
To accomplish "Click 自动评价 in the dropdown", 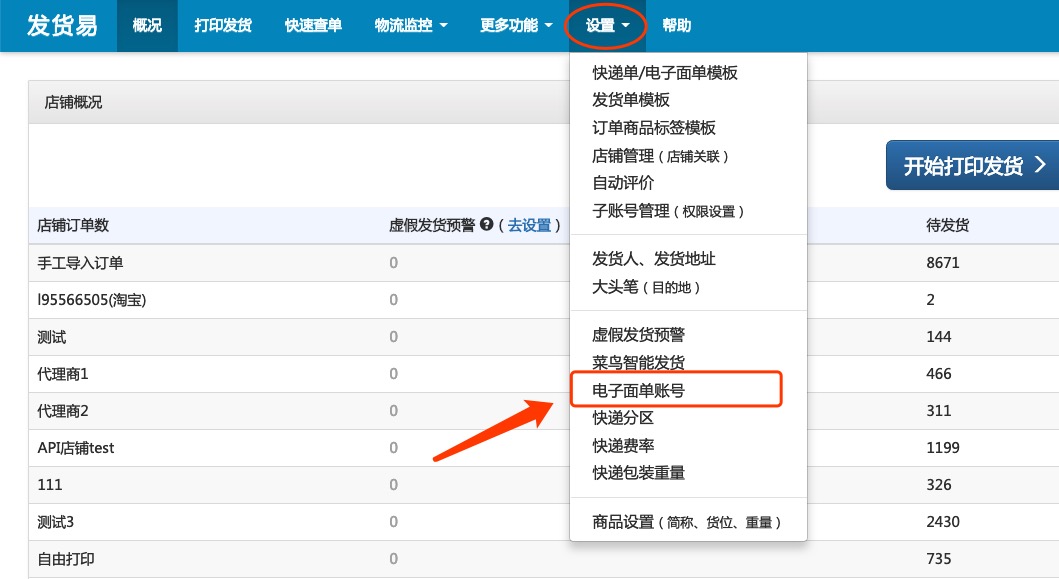I will [623, 183].
